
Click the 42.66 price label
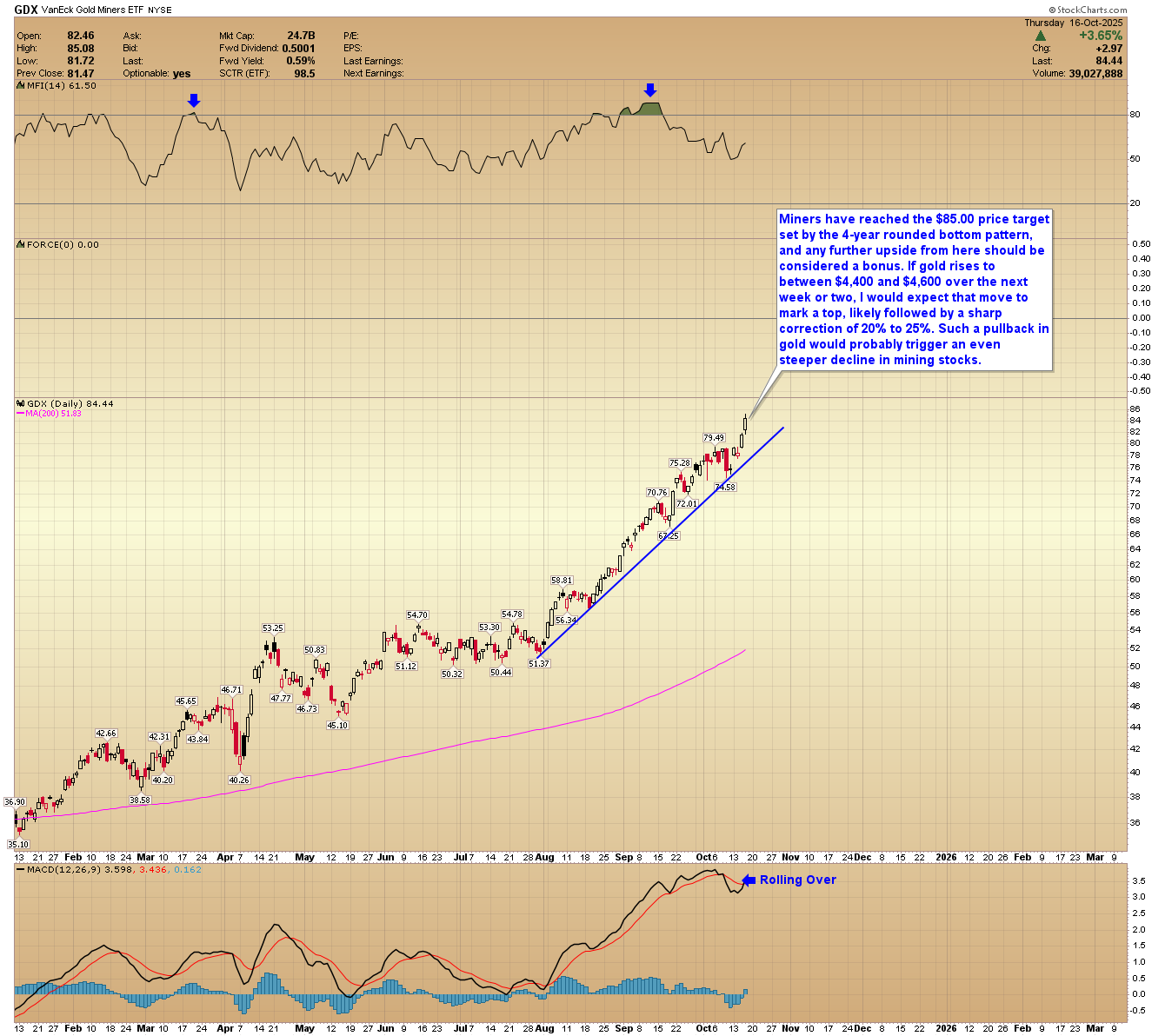coord(106,734)
